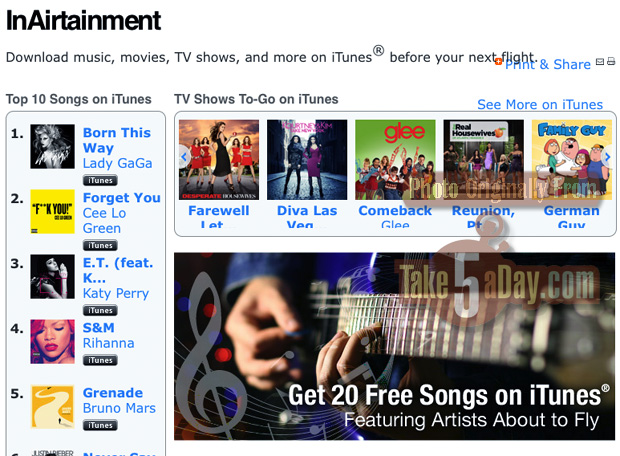Show next TV shows with right carousel arrow
620x456 pixels.
[x=607, y=157]
